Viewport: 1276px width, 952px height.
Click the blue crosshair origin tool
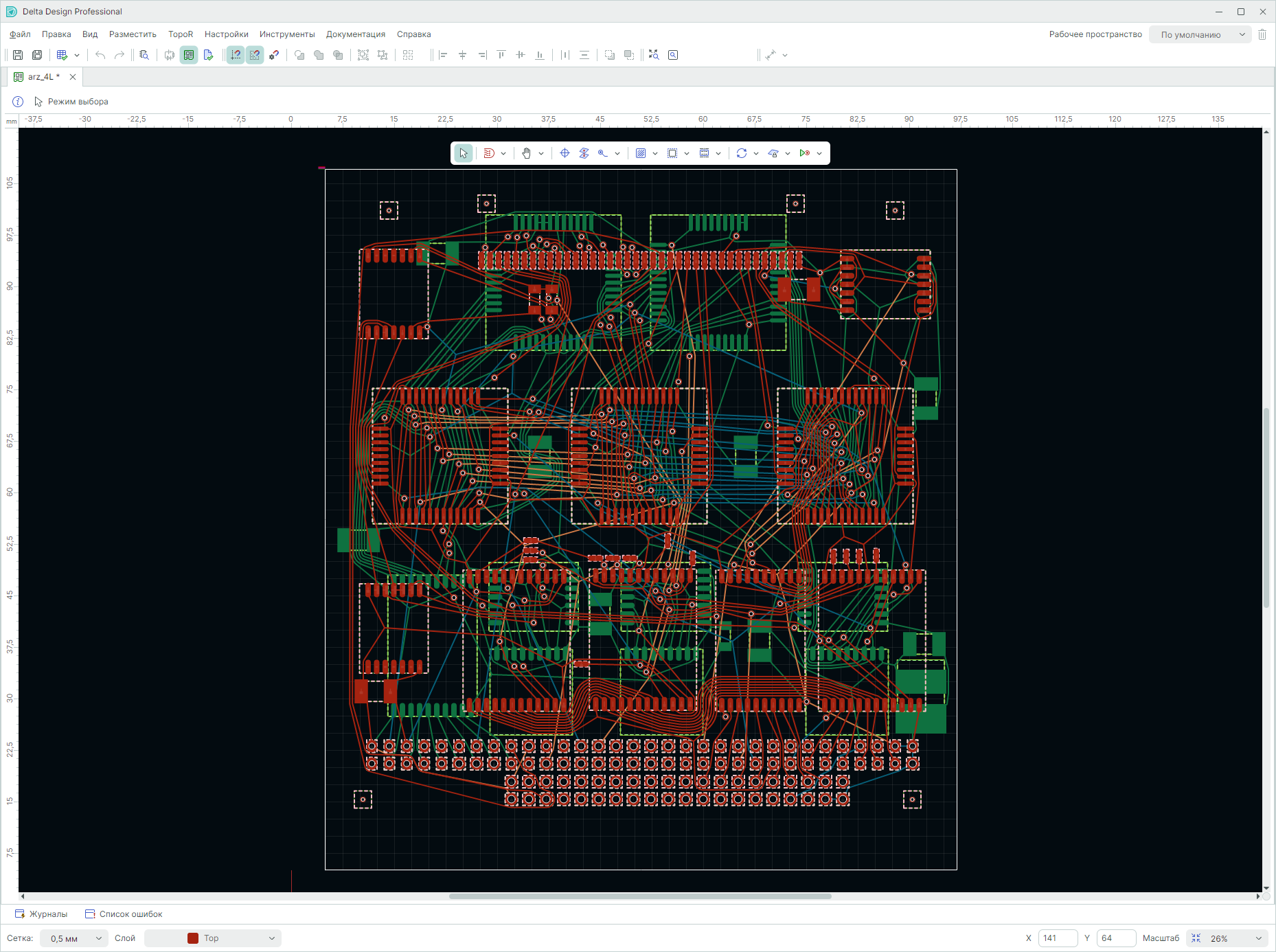565,153
